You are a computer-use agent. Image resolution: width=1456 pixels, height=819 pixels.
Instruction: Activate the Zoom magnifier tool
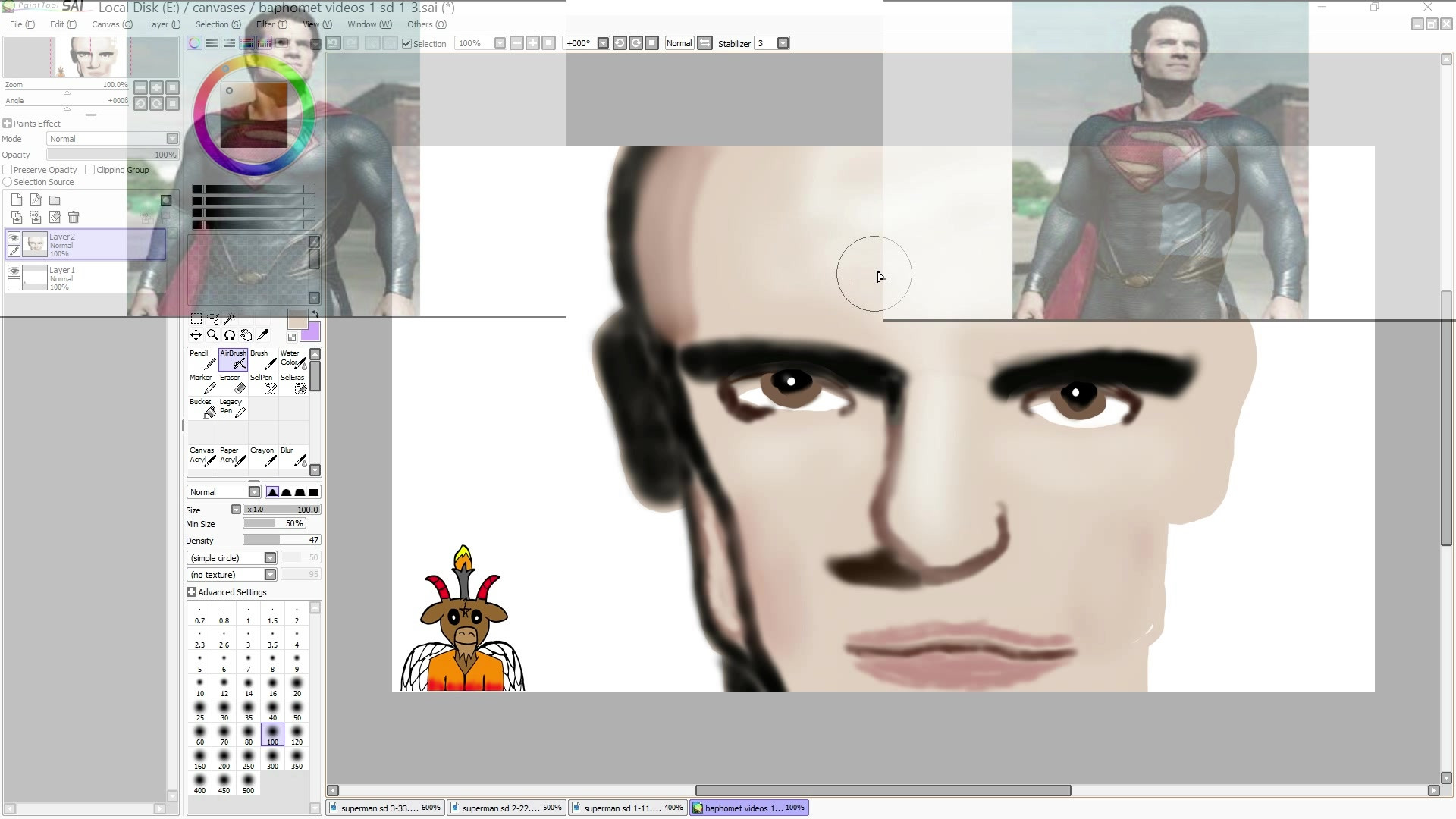pos(212,335)
